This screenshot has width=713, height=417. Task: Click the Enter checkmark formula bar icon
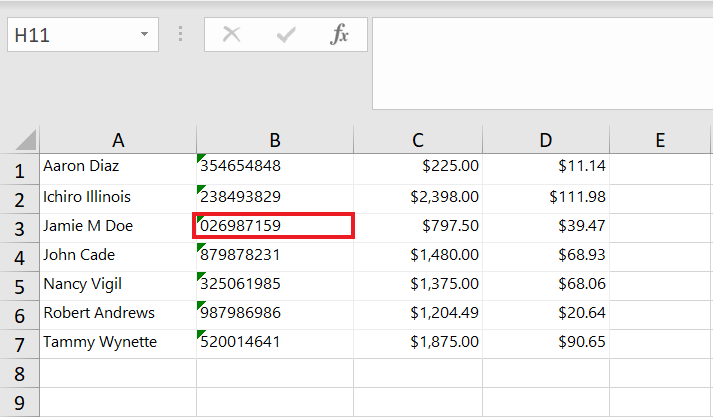286,35
